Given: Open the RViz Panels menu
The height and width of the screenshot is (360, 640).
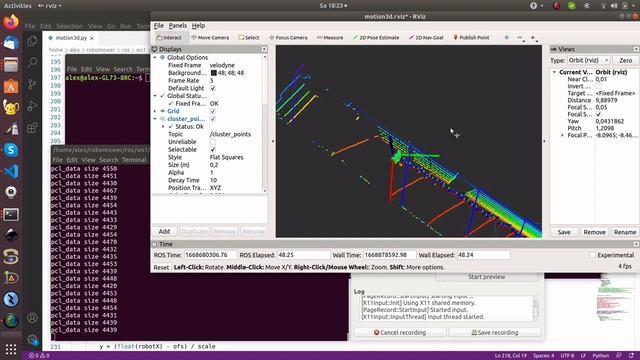Looking at the screenshot, I should (178, 26).
